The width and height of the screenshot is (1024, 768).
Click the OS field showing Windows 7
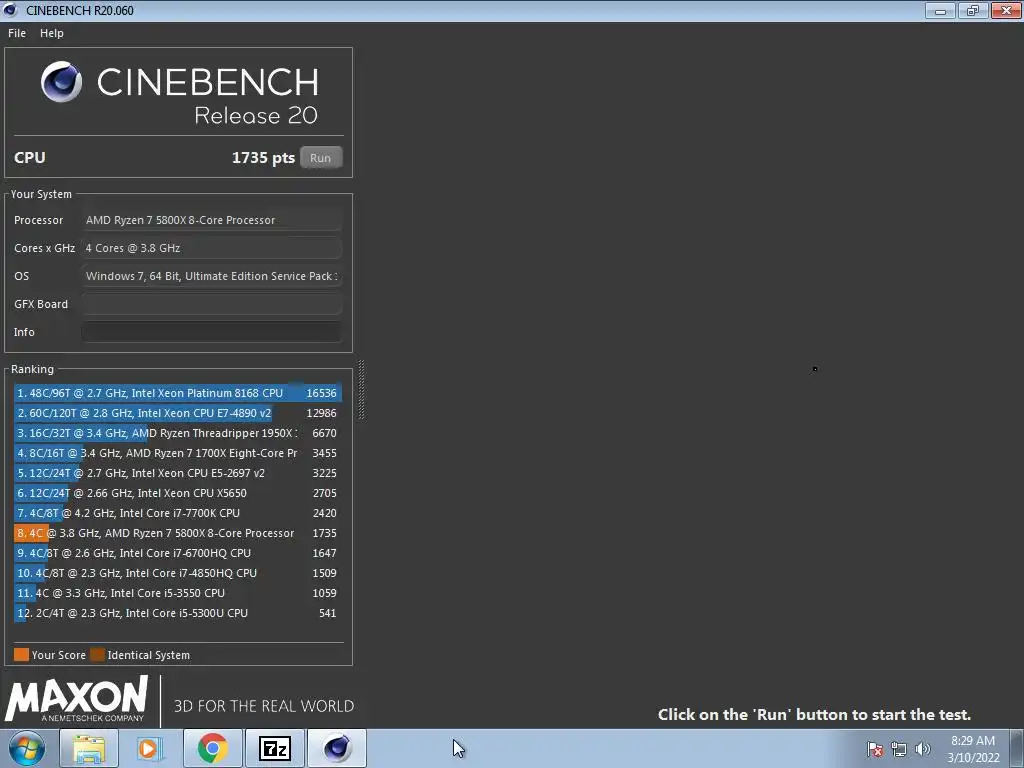click(212, 276)
